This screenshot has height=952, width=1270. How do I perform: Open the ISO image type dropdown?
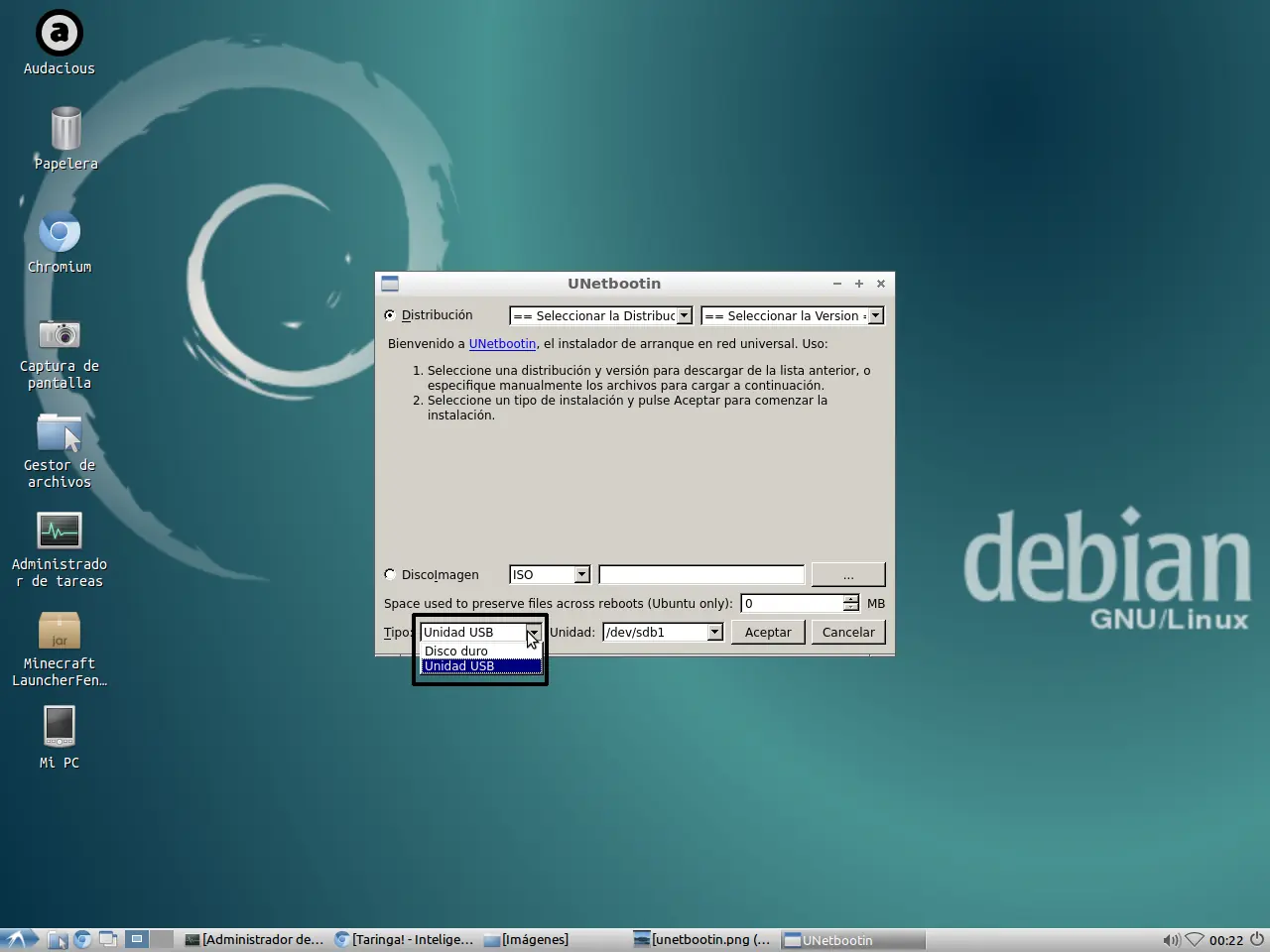coord(550,574)
